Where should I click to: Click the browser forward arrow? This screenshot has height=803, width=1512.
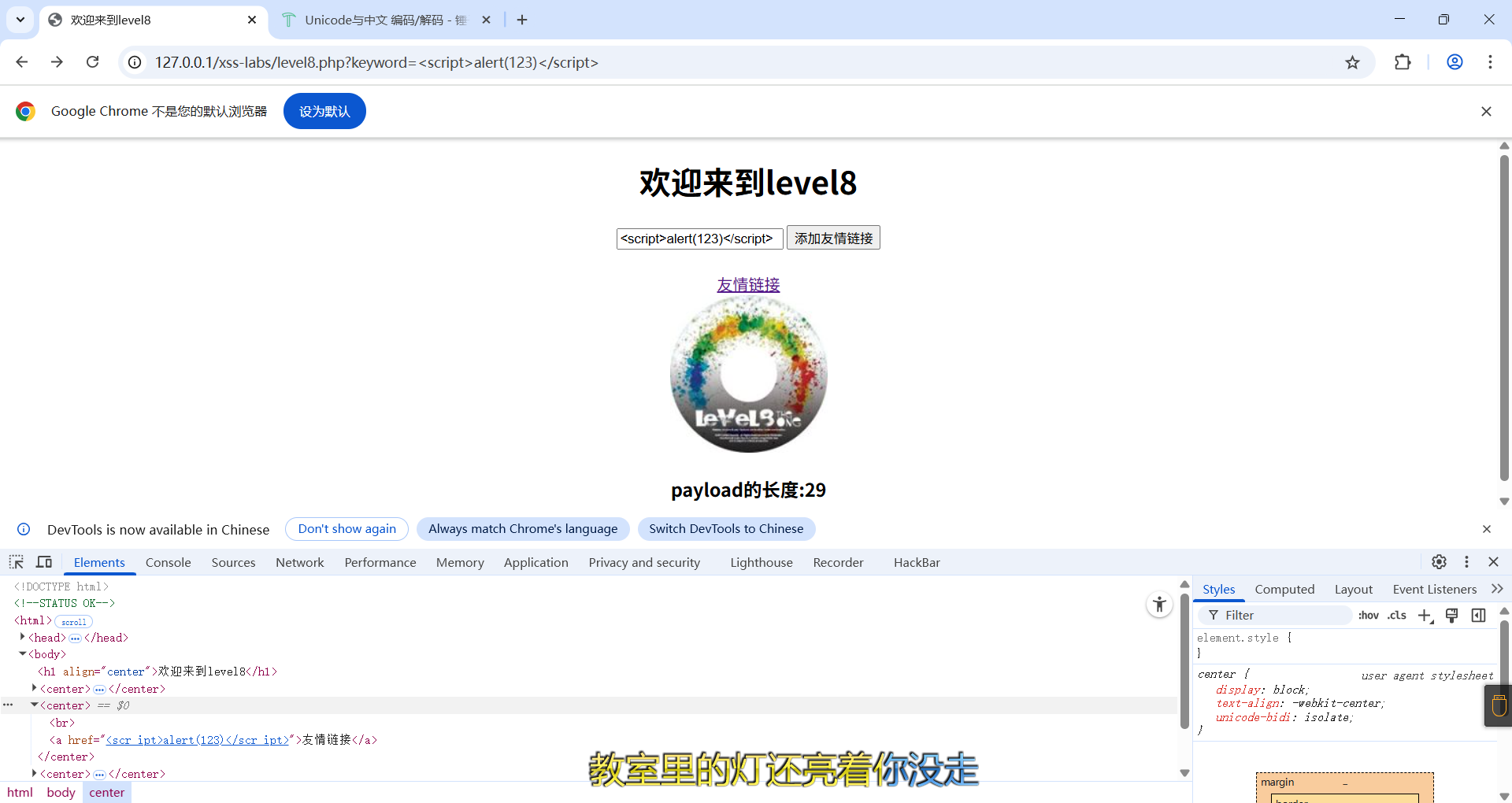57,62
